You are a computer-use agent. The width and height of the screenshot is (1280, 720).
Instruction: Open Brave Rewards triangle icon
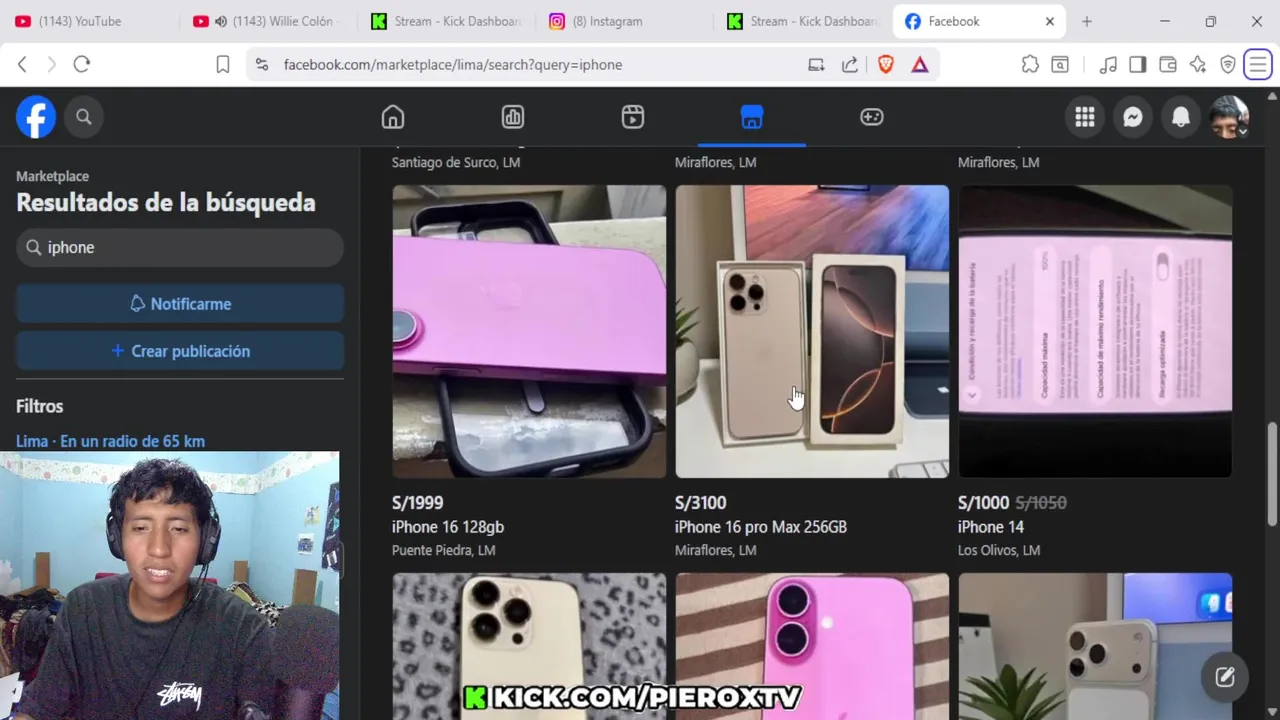920,64
